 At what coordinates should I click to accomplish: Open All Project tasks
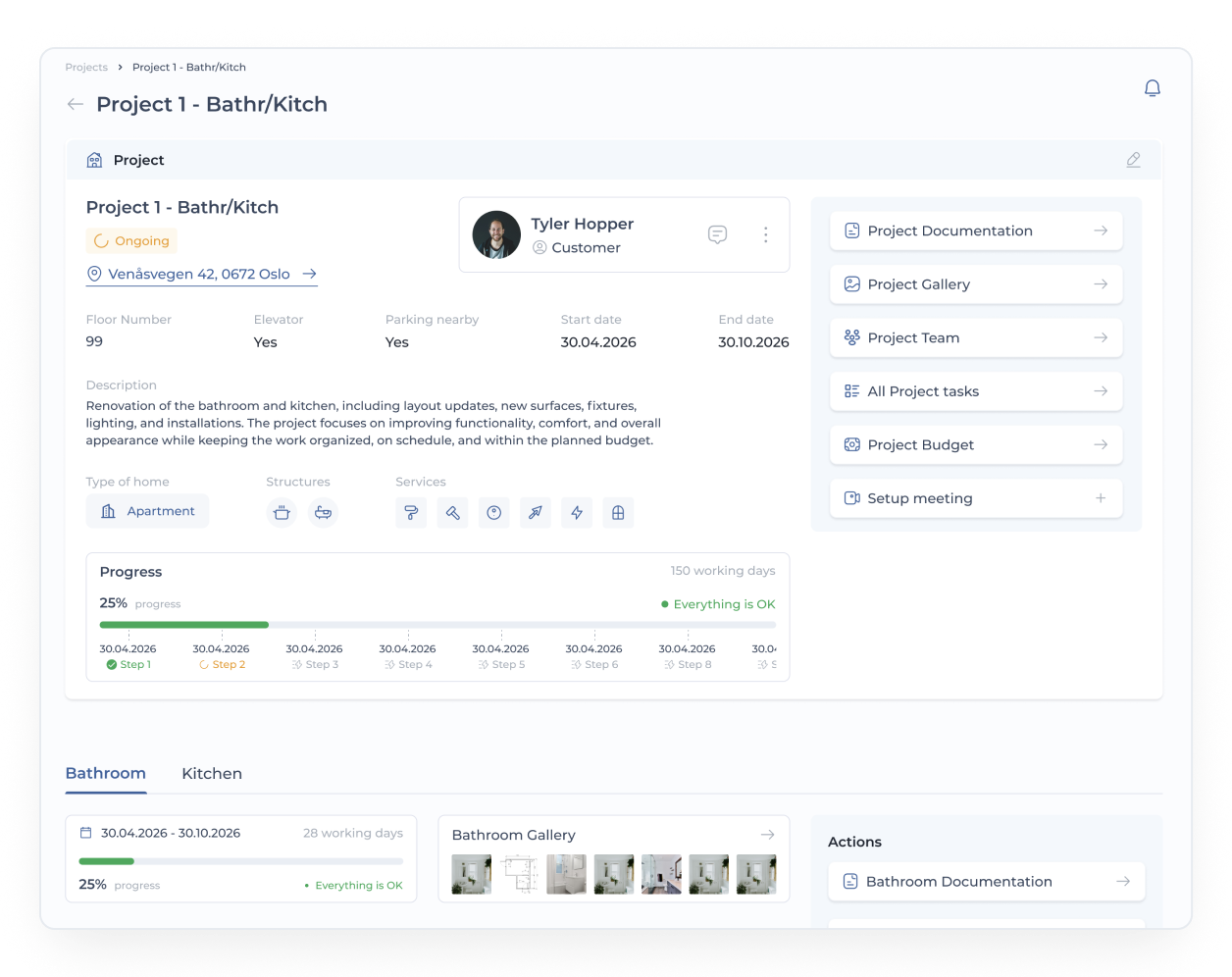[x=976, y=391]
